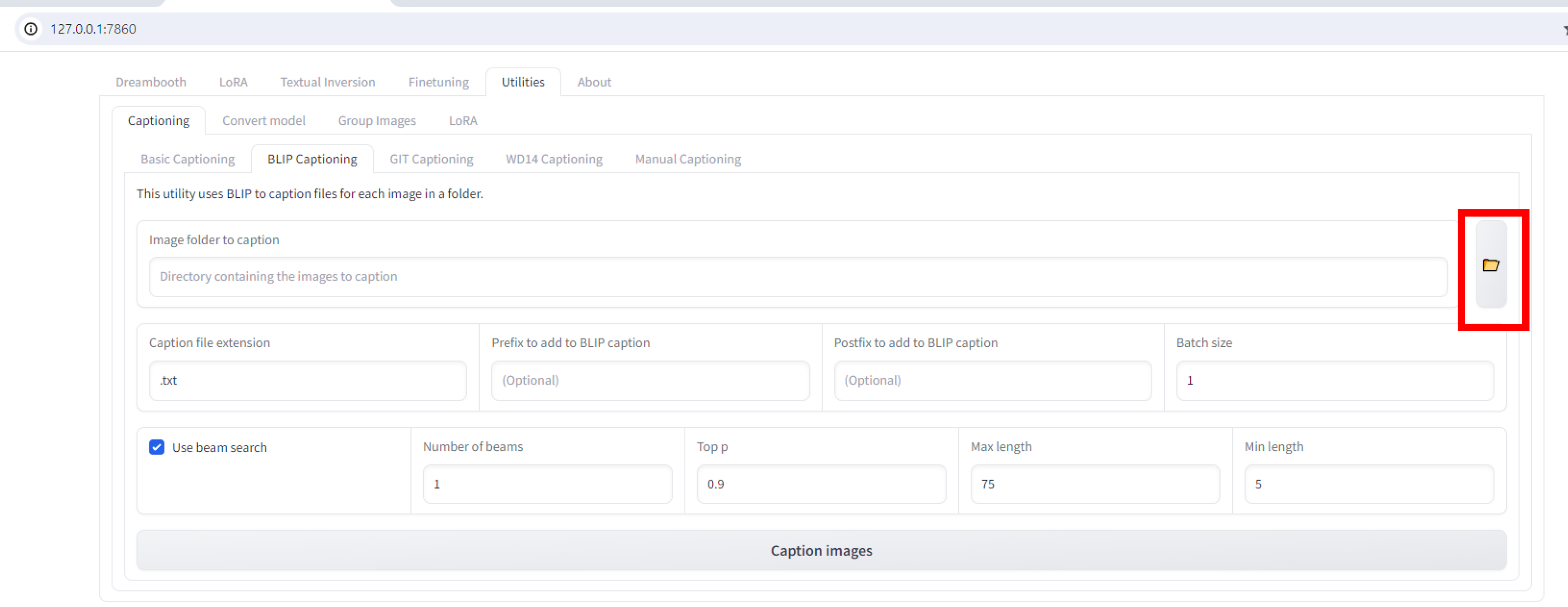The image size is (1568, 607).
Task: Open the GIT Captioning tab
Action: (431, 159)
